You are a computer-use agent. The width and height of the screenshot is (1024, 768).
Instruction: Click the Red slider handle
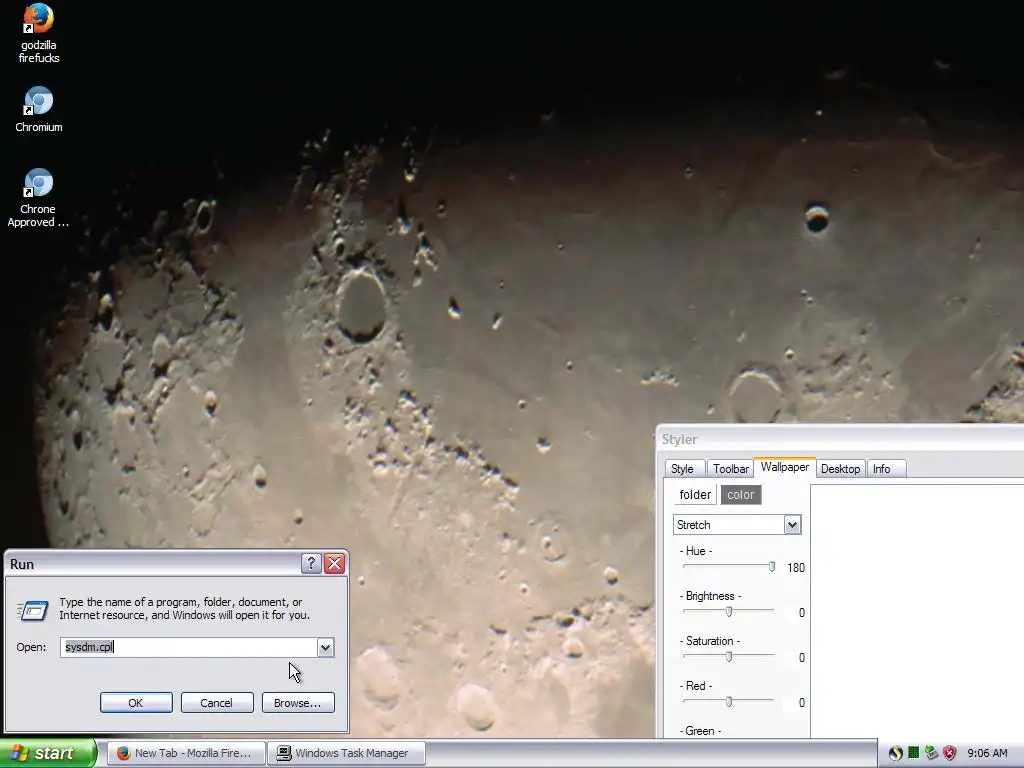(x=729, y=702)
